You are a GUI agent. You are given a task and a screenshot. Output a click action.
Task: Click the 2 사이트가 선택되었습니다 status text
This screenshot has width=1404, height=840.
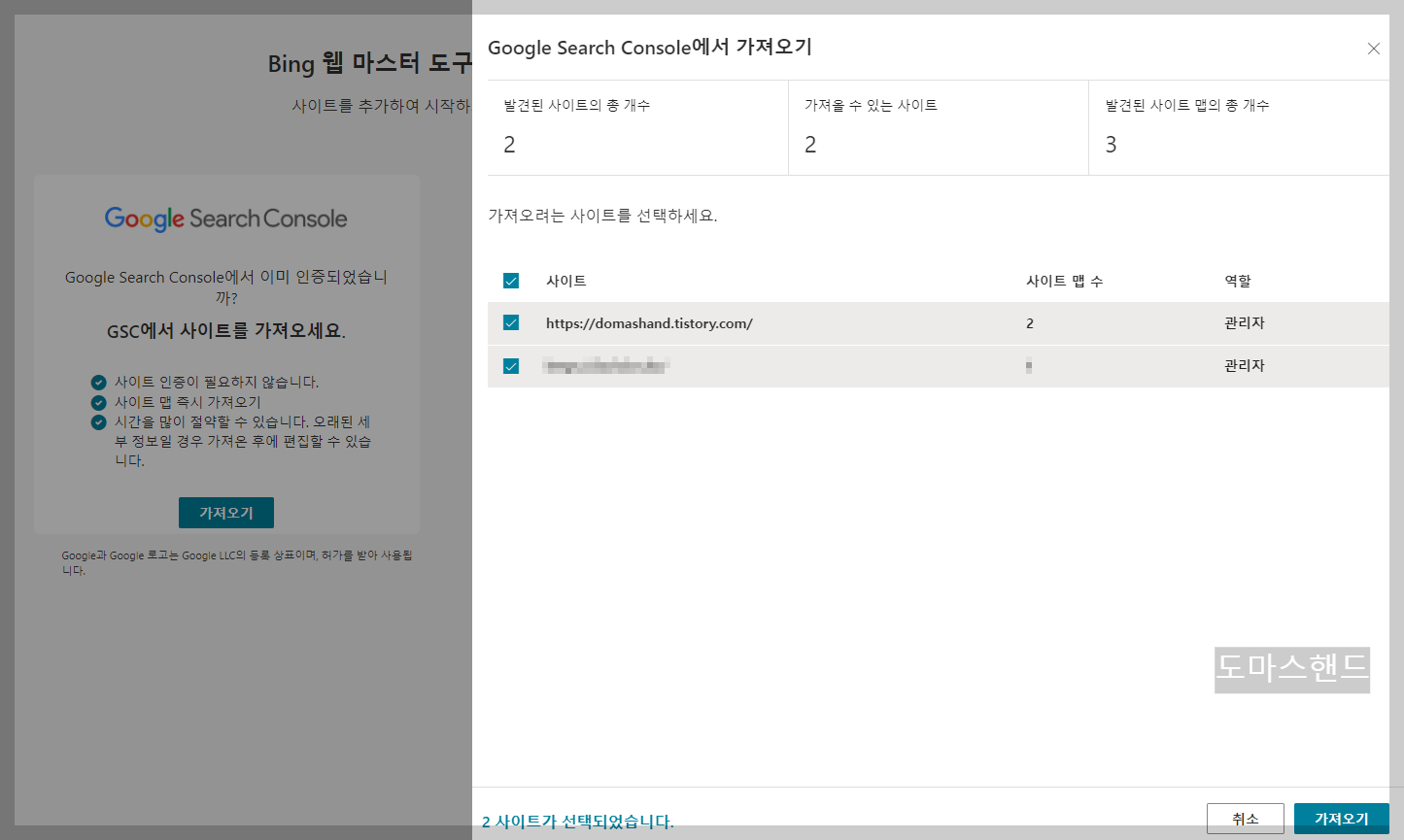pyautogui.click(x=577, y=822)
